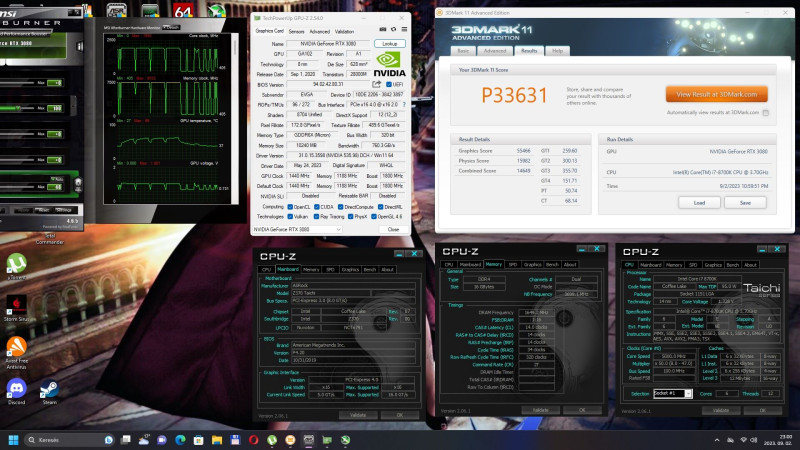The height and width of the screenshot is (450, 800).
Task: Open Avast Free Antivirus desktop icon
Action: [x=16, y=353]
